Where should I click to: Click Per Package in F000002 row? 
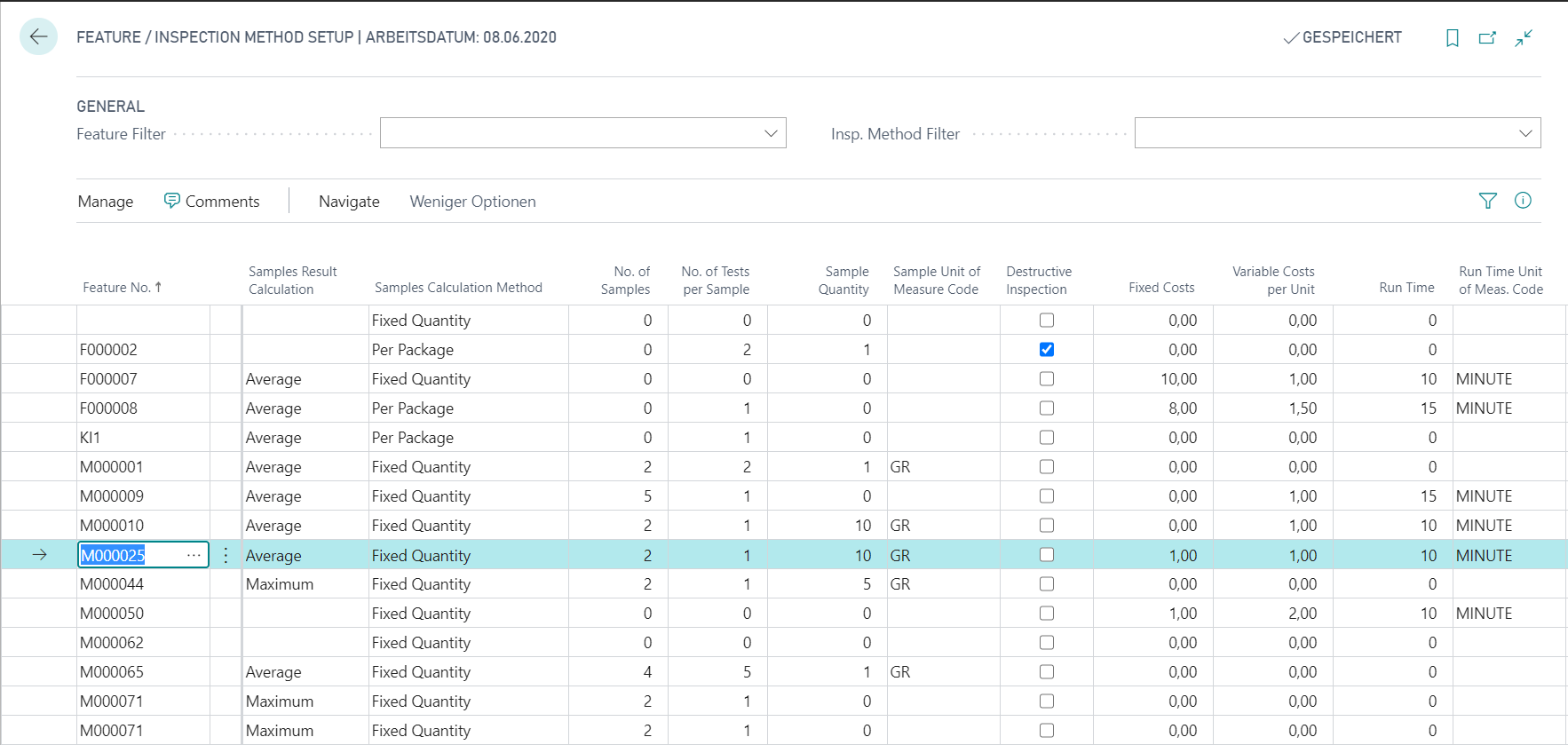pyautogui.click(x=413, y=350)
